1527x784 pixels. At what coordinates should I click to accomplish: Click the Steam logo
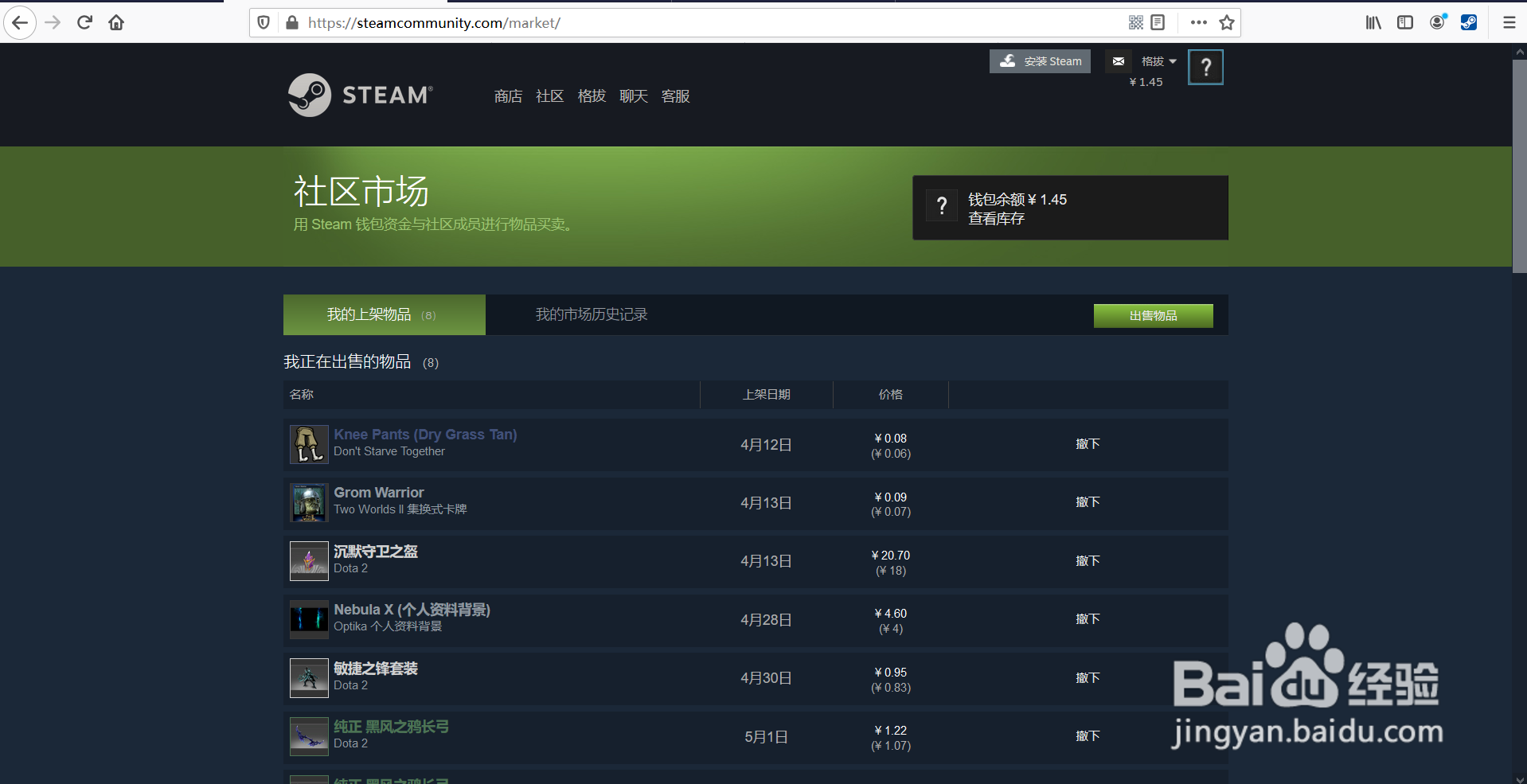[x=361, y=96]
